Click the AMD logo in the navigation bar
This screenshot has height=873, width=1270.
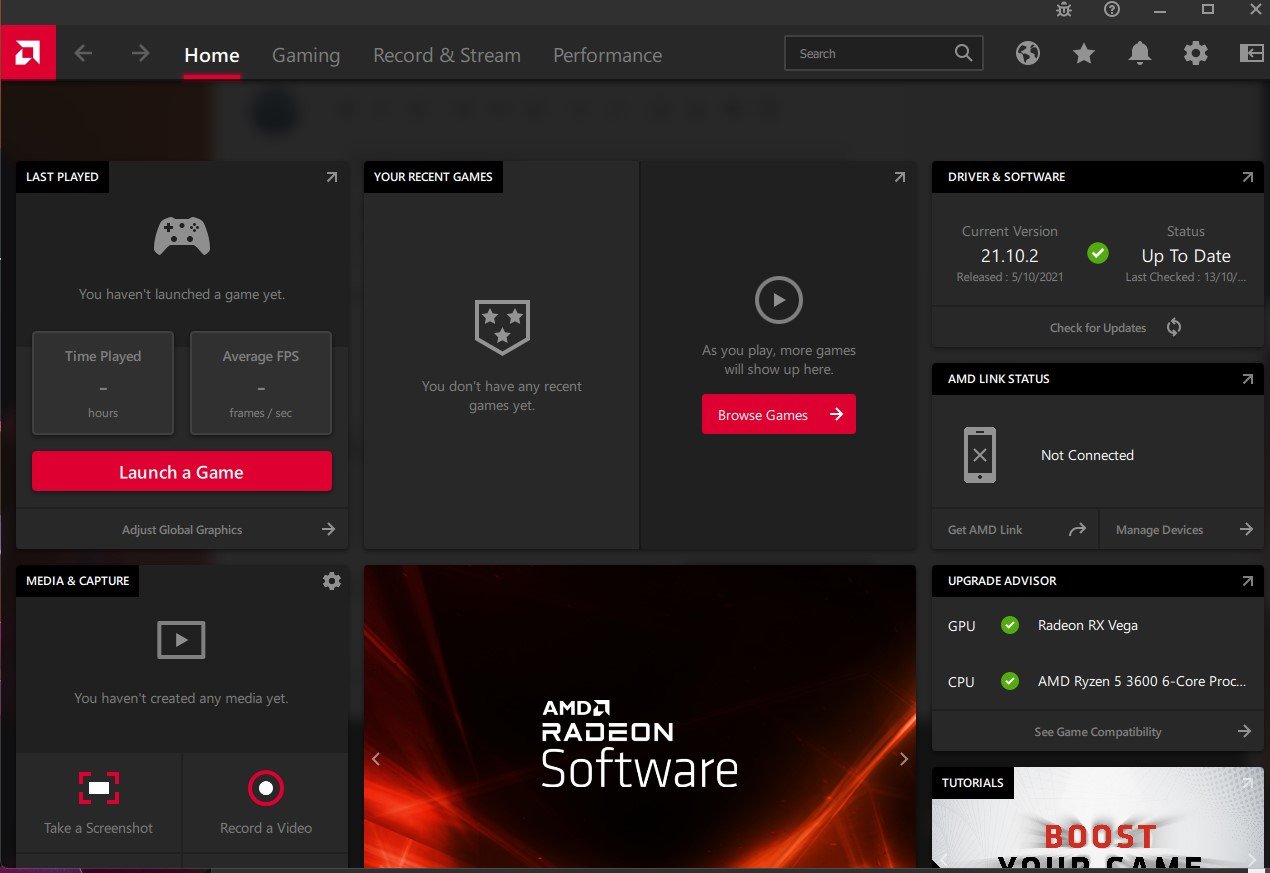point(28,53)
